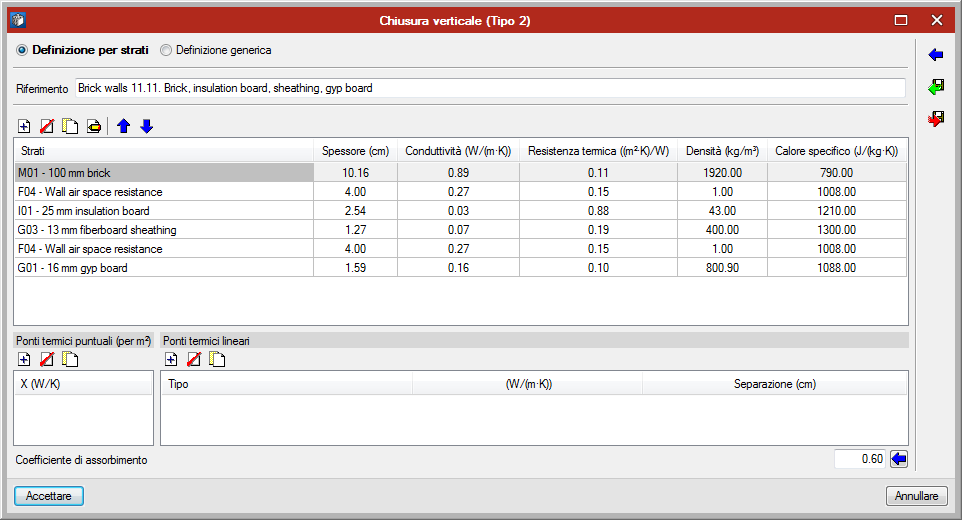Click conductivity cell 0.03 of insulation board

point(458,211)
